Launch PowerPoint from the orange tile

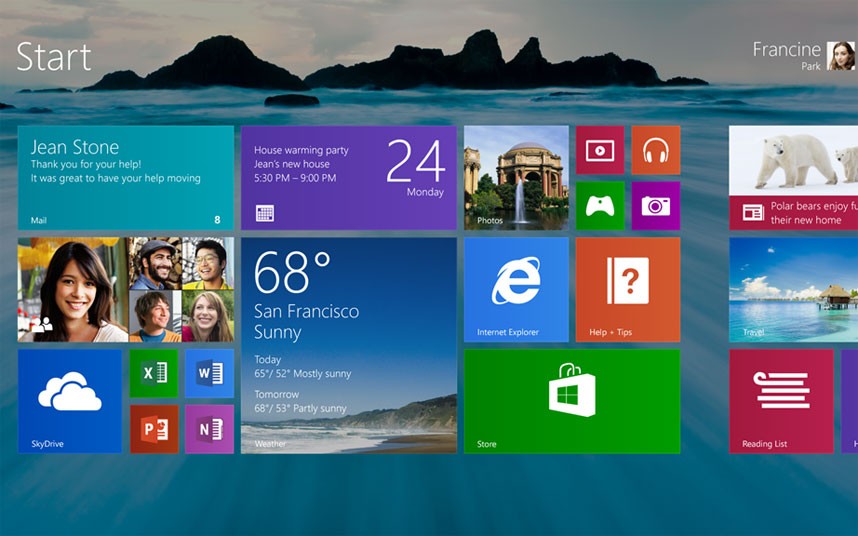[154, 429]
